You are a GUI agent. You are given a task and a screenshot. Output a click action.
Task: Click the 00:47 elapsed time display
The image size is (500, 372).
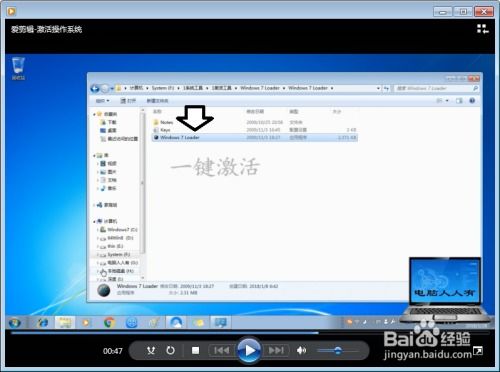[x=113, y=351]
